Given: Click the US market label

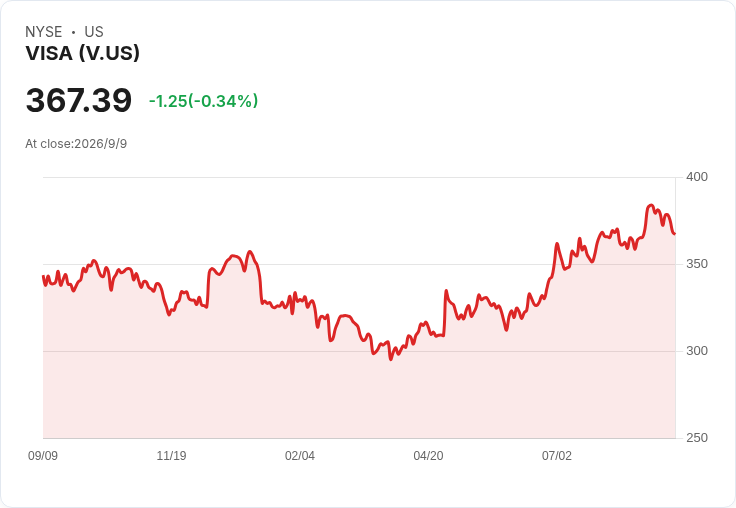Looking at the screenshot, I should click(94, 32).
